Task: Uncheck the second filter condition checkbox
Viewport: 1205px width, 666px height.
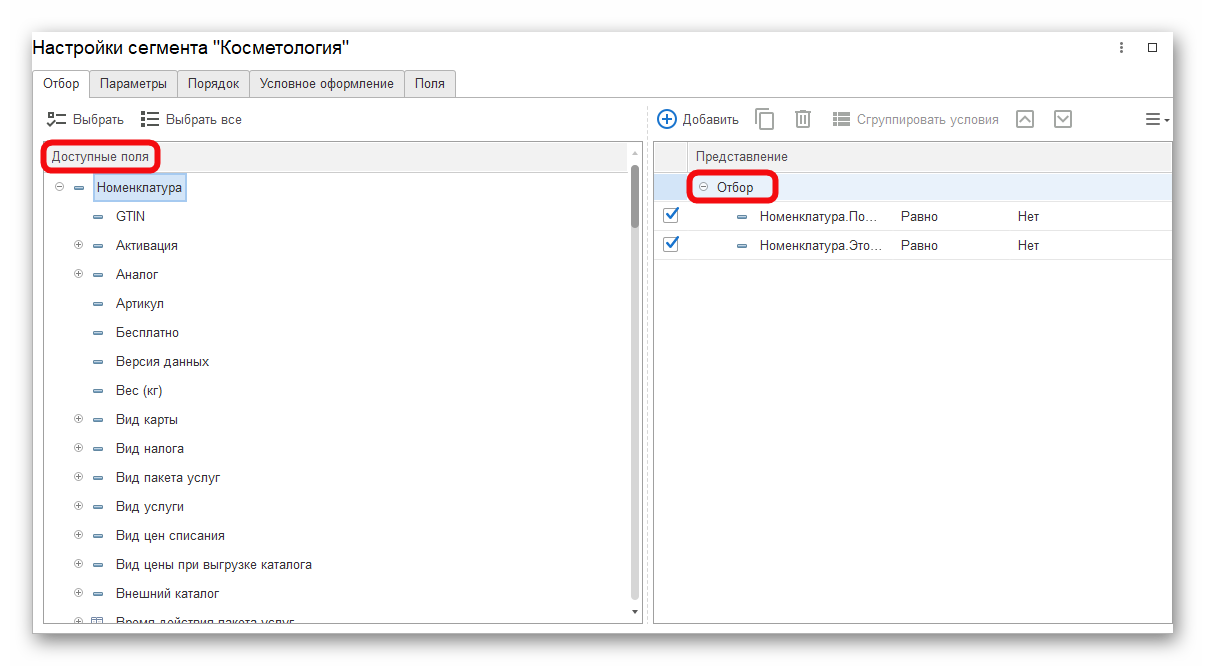Action: tap(671, 244)
